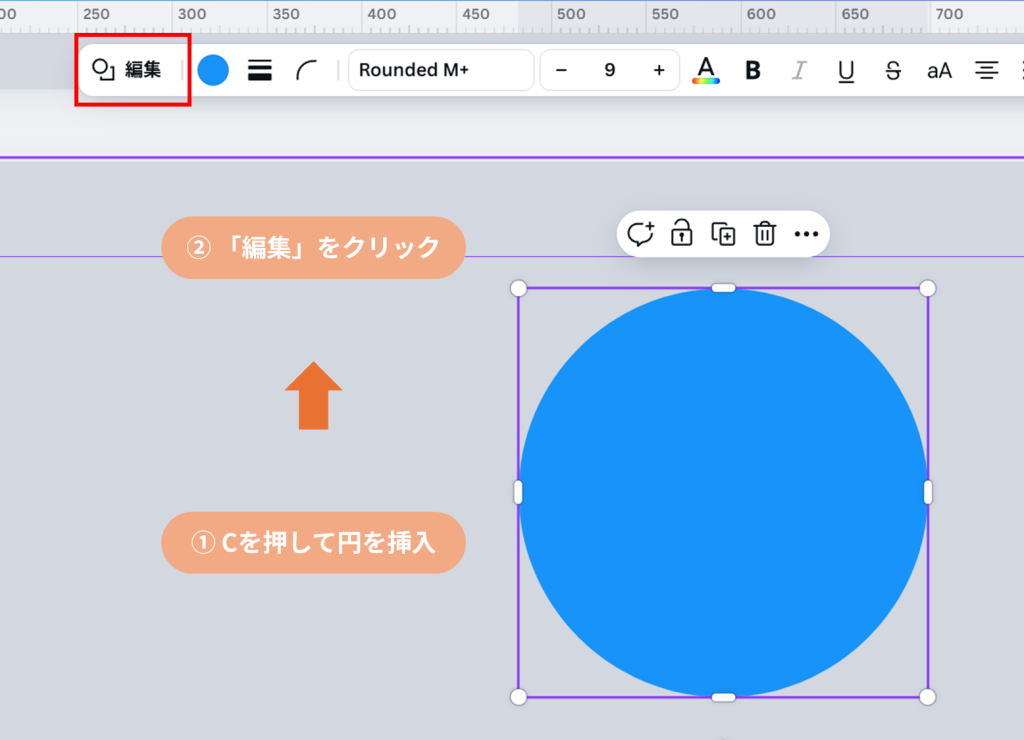Lock the selected circle

(x=682, y=234)
